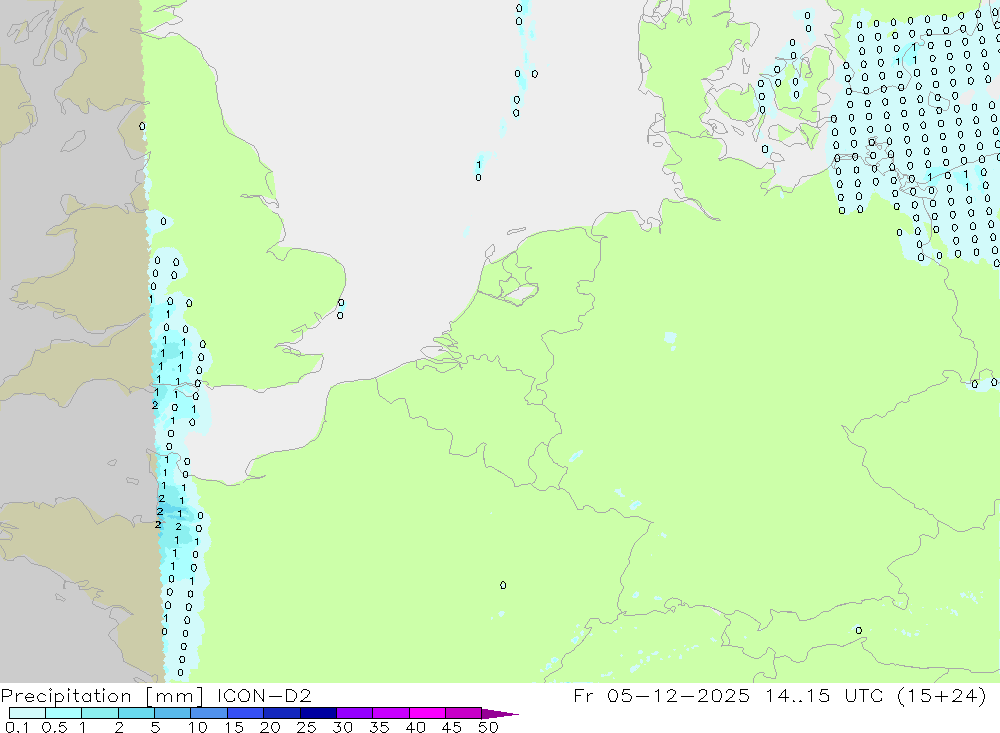
Task: Click the above-50 mm legend arrow tip
Action: point(501,713)
